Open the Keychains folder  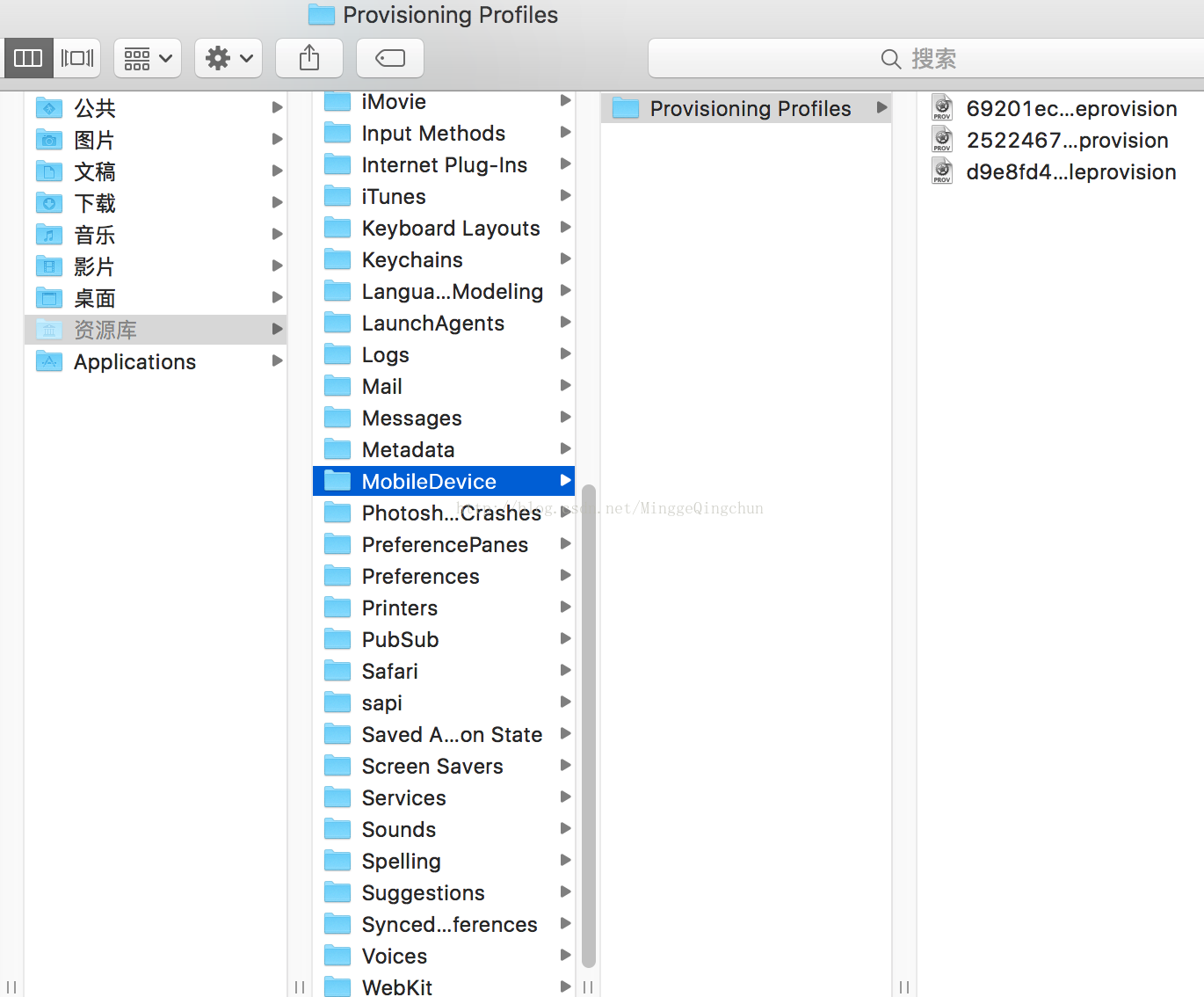(412, 259)
